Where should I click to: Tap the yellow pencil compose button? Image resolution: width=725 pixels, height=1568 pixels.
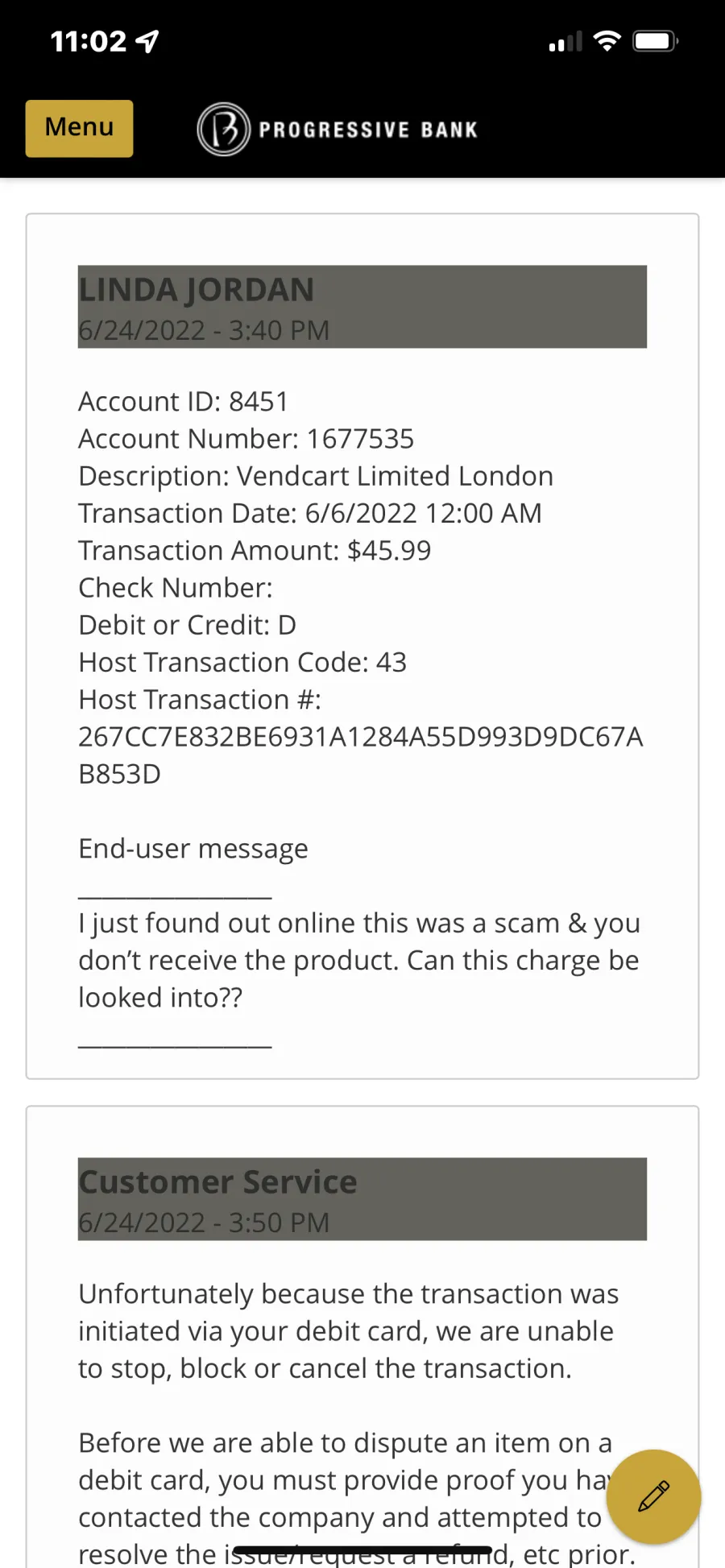pyautogui.click(x=653, y=1496)
